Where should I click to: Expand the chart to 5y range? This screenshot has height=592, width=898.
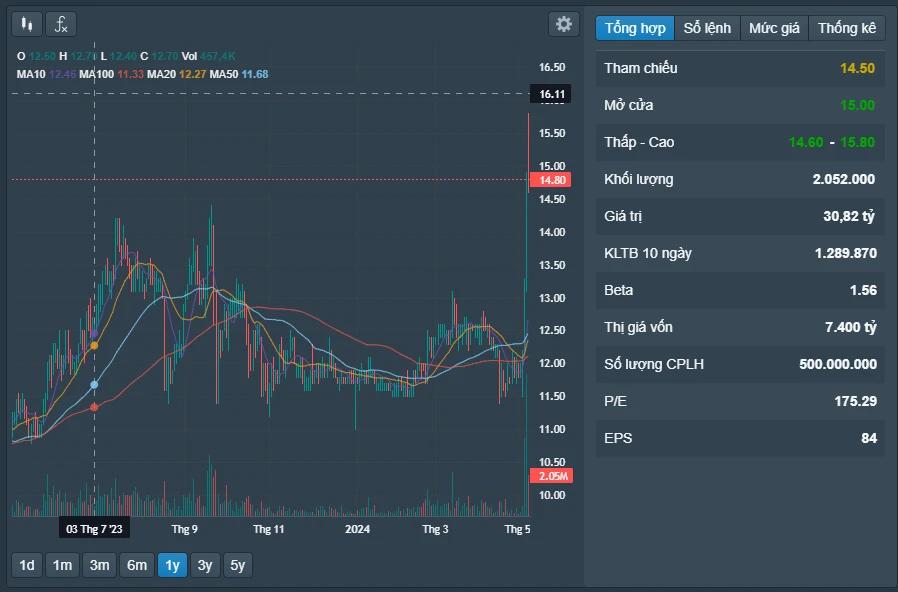[x=237, y=565]
